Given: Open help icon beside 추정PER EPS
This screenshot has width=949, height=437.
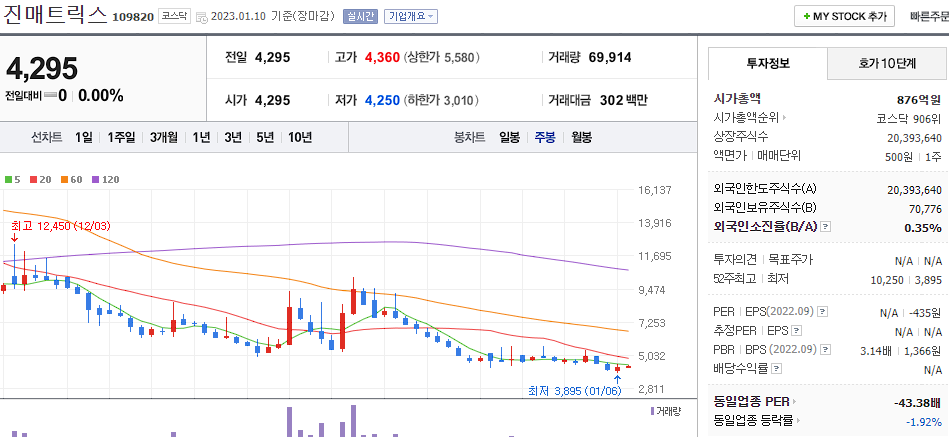Looking at the screenshot, I should click(x=797, y=331).
